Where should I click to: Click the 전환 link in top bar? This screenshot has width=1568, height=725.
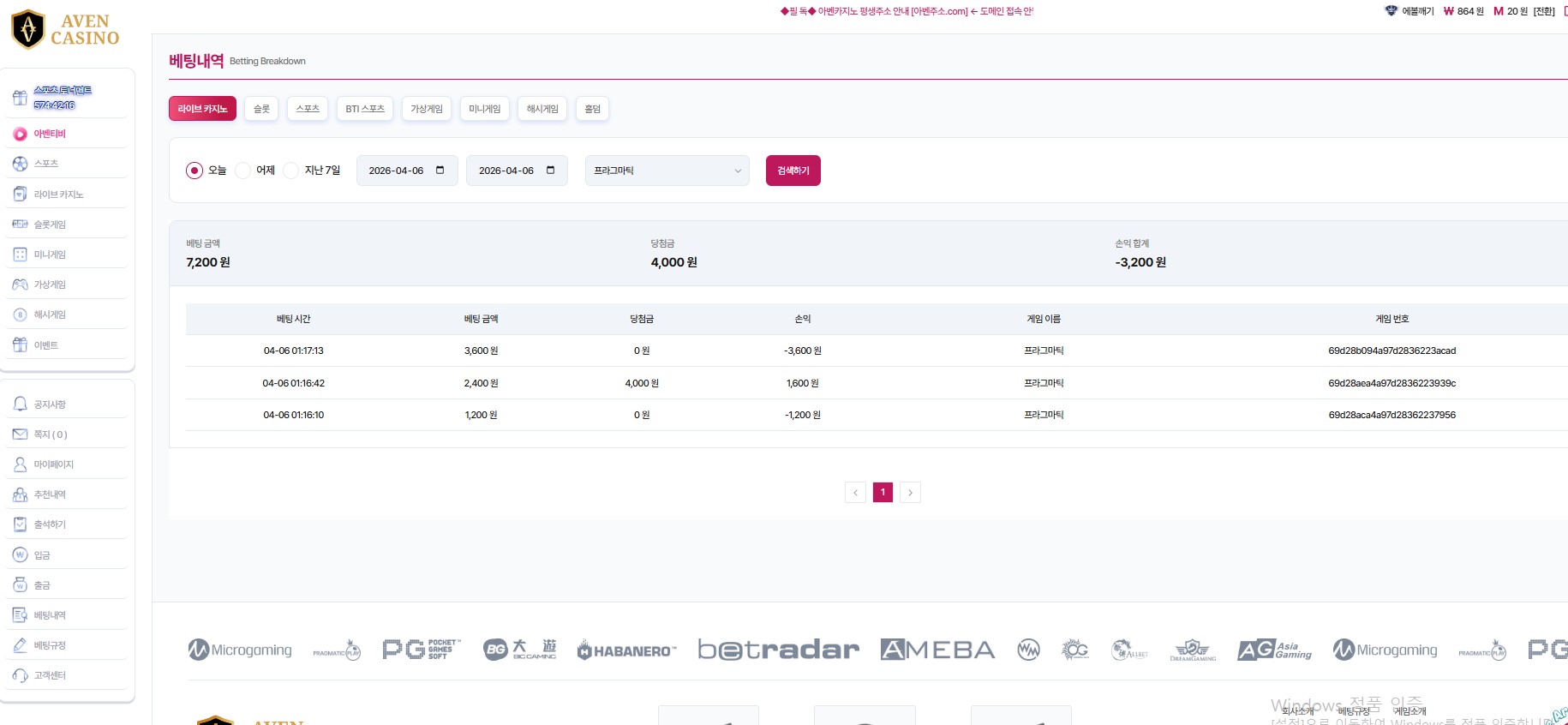[x=1543, y=11]
